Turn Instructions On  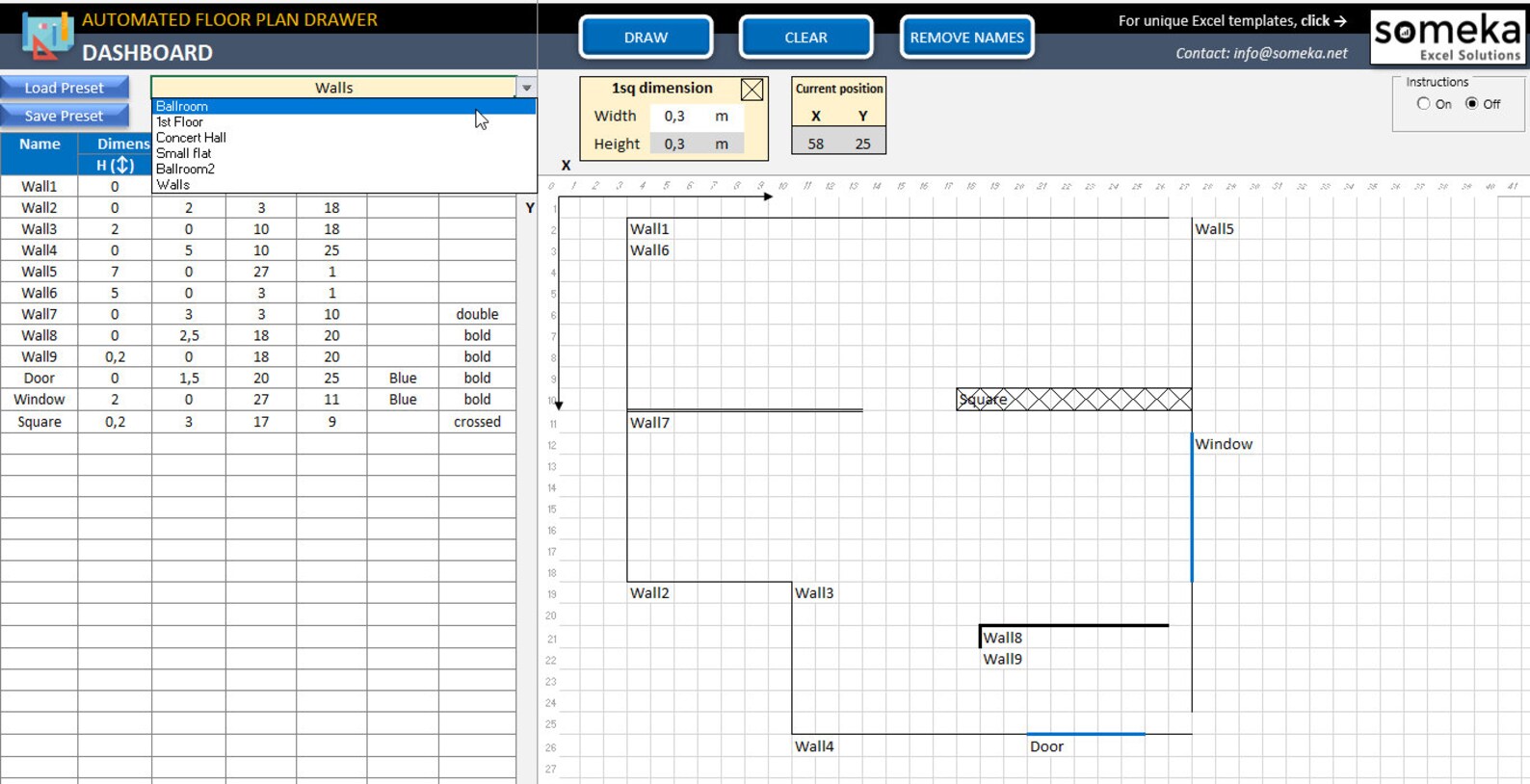[1423, 104]
